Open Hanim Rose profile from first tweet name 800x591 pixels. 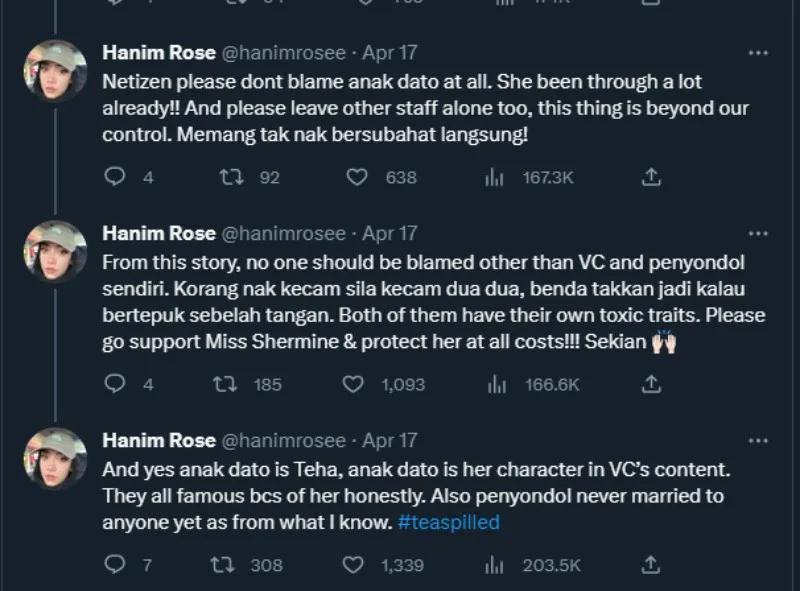pos(159,52)
